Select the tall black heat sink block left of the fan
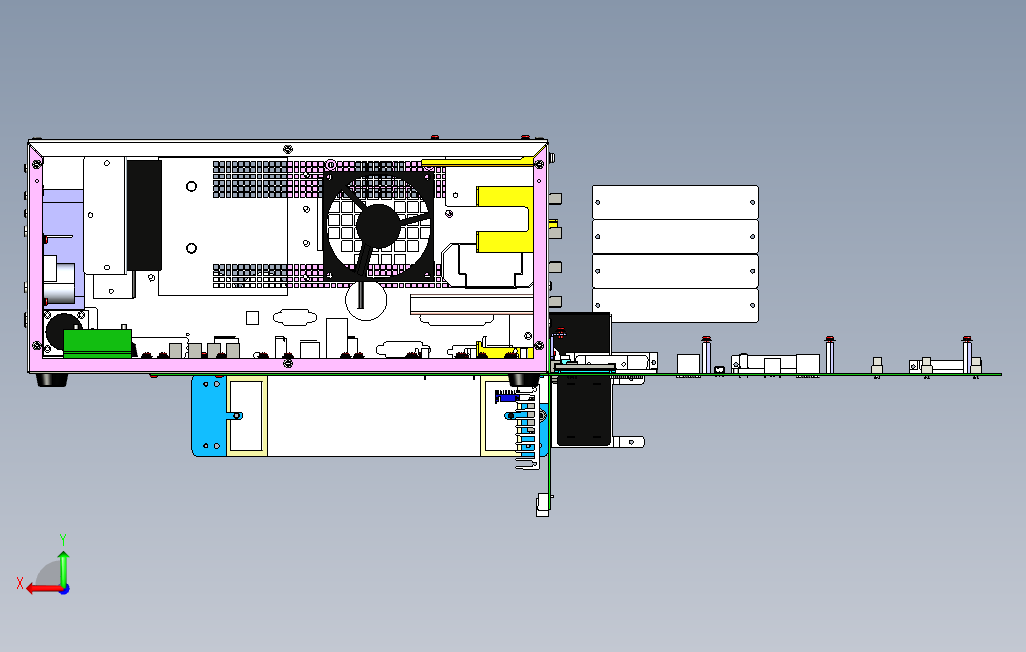This screenshot has height=652, width=1026. (x=144, y=215)
